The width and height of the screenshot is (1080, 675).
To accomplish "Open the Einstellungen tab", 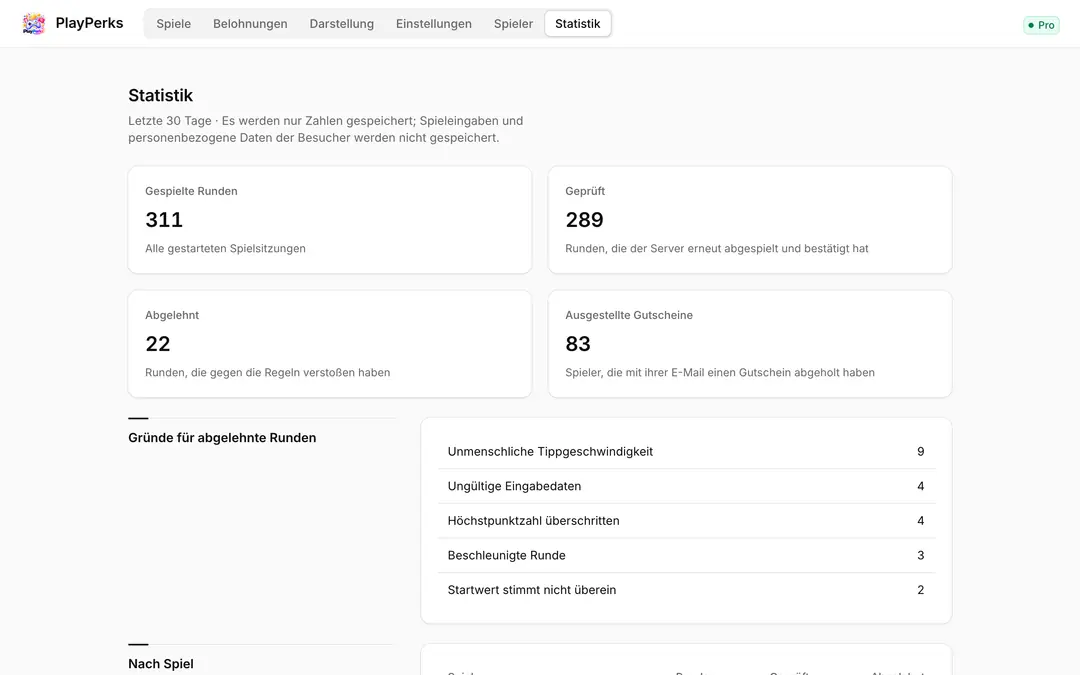I will point(434,23).
